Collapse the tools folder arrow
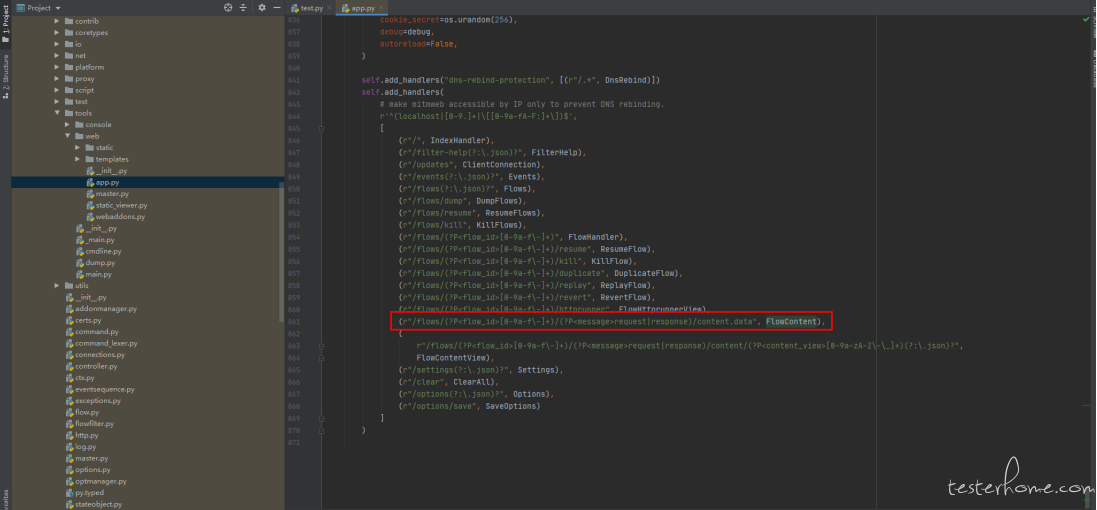1097x510 pixels. 57,113
